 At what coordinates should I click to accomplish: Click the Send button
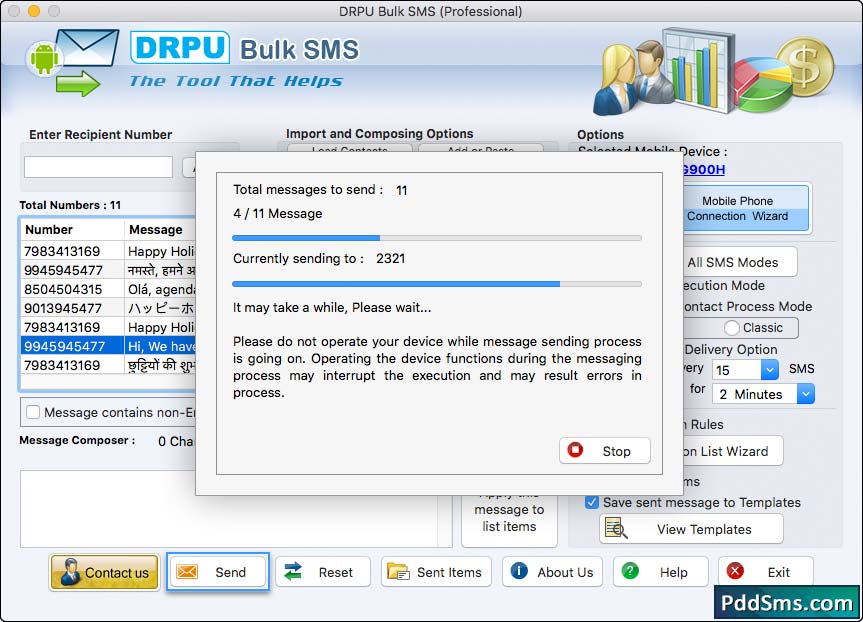[x=217, y=572]
